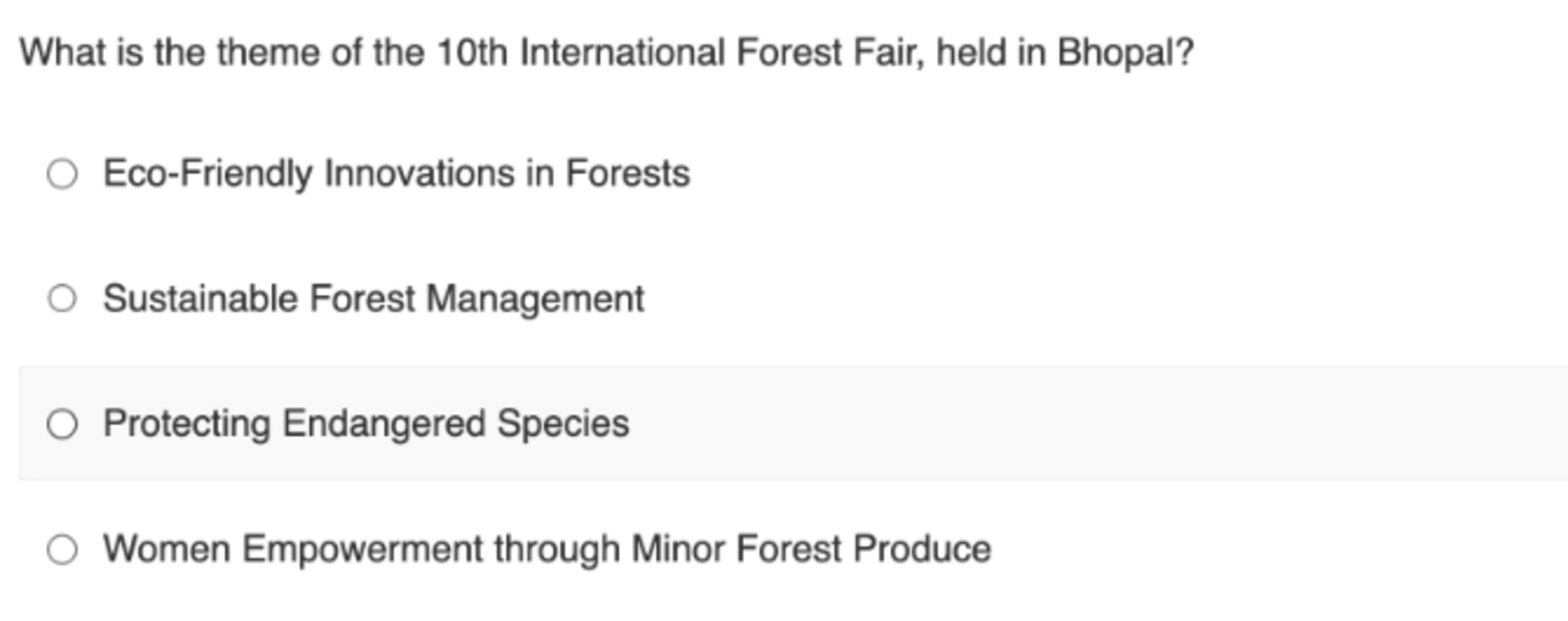Click the Women Empowerment through Minor Forest Produce text
The height and width of the screenshot is (621, 1568).
click(547, 549)
